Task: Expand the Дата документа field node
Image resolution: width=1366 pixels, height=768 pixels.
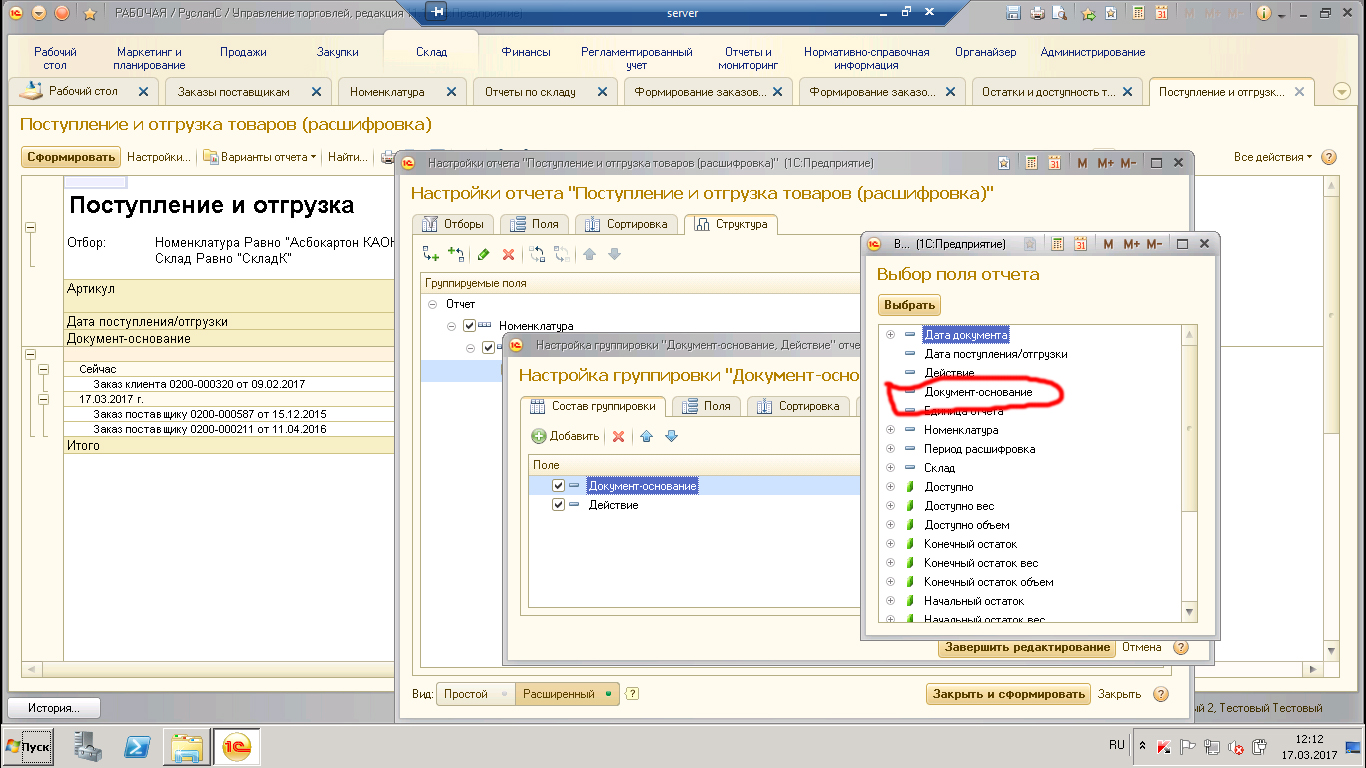Action: point(890,335)
